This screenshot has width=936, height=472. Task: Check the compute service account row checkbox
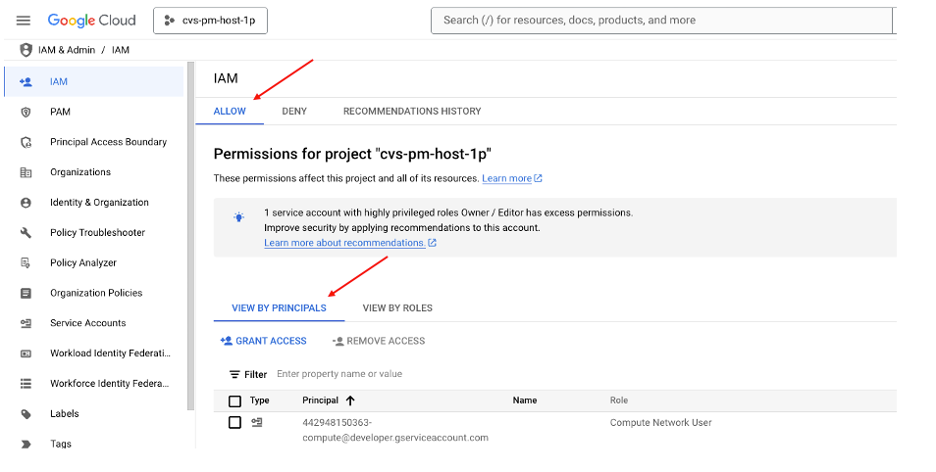[235, 423]
